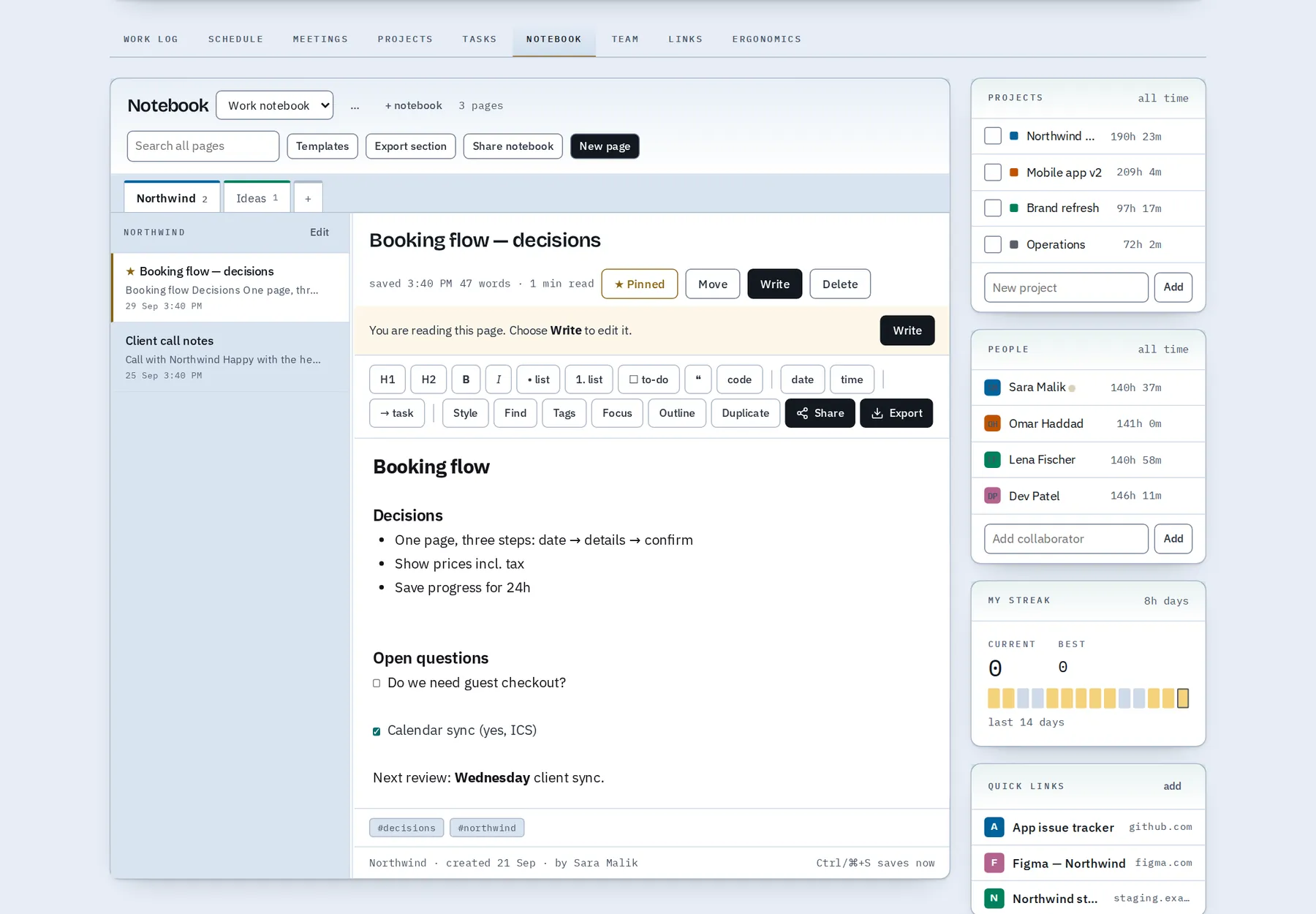Select the Northwind section tab
This screenshot has width=1316, height=914.
(172, 197)
